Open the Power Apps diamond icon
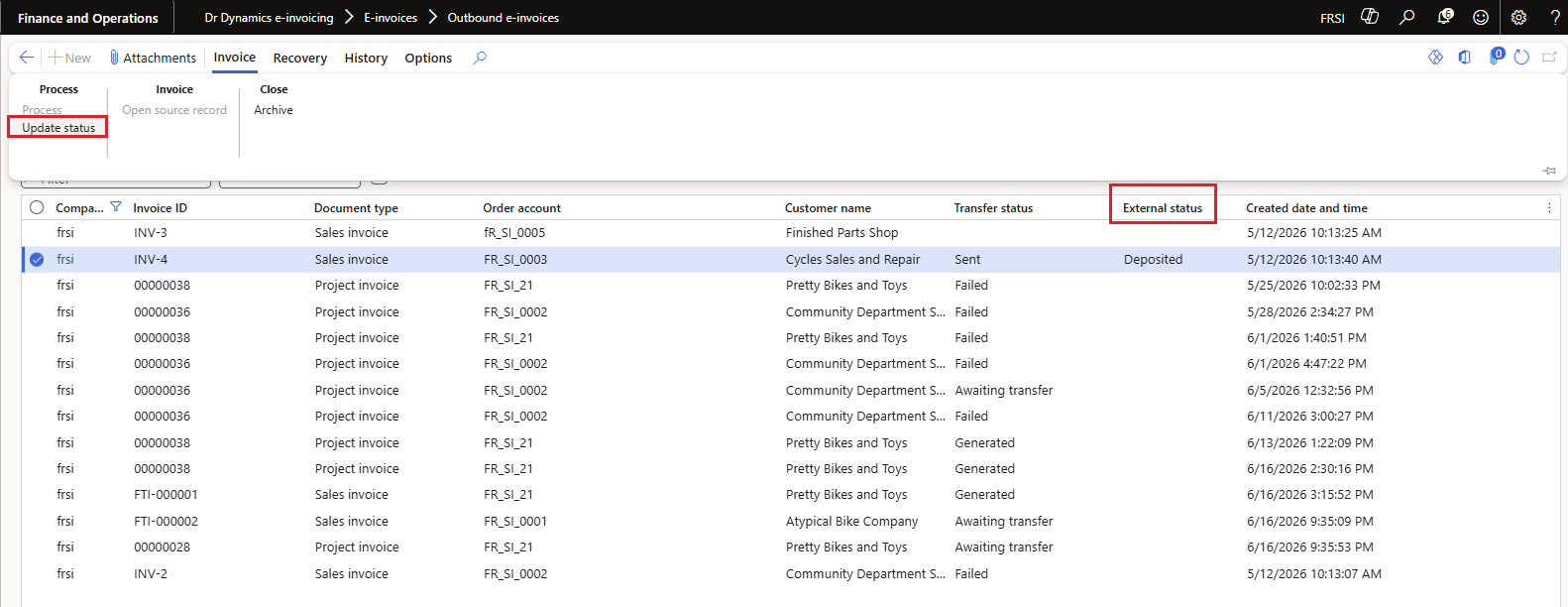 coord(1435,58)
